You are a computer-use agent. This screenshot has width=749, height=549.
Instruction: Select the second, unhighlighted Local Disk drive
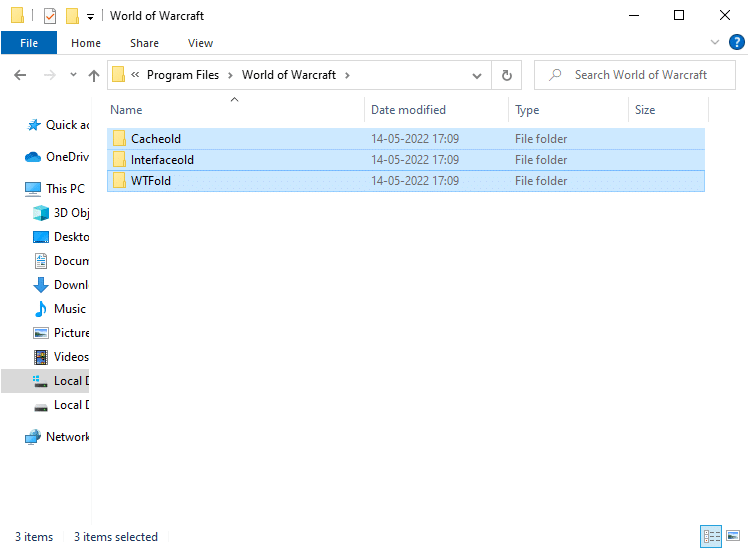click(x=61, y=405)
